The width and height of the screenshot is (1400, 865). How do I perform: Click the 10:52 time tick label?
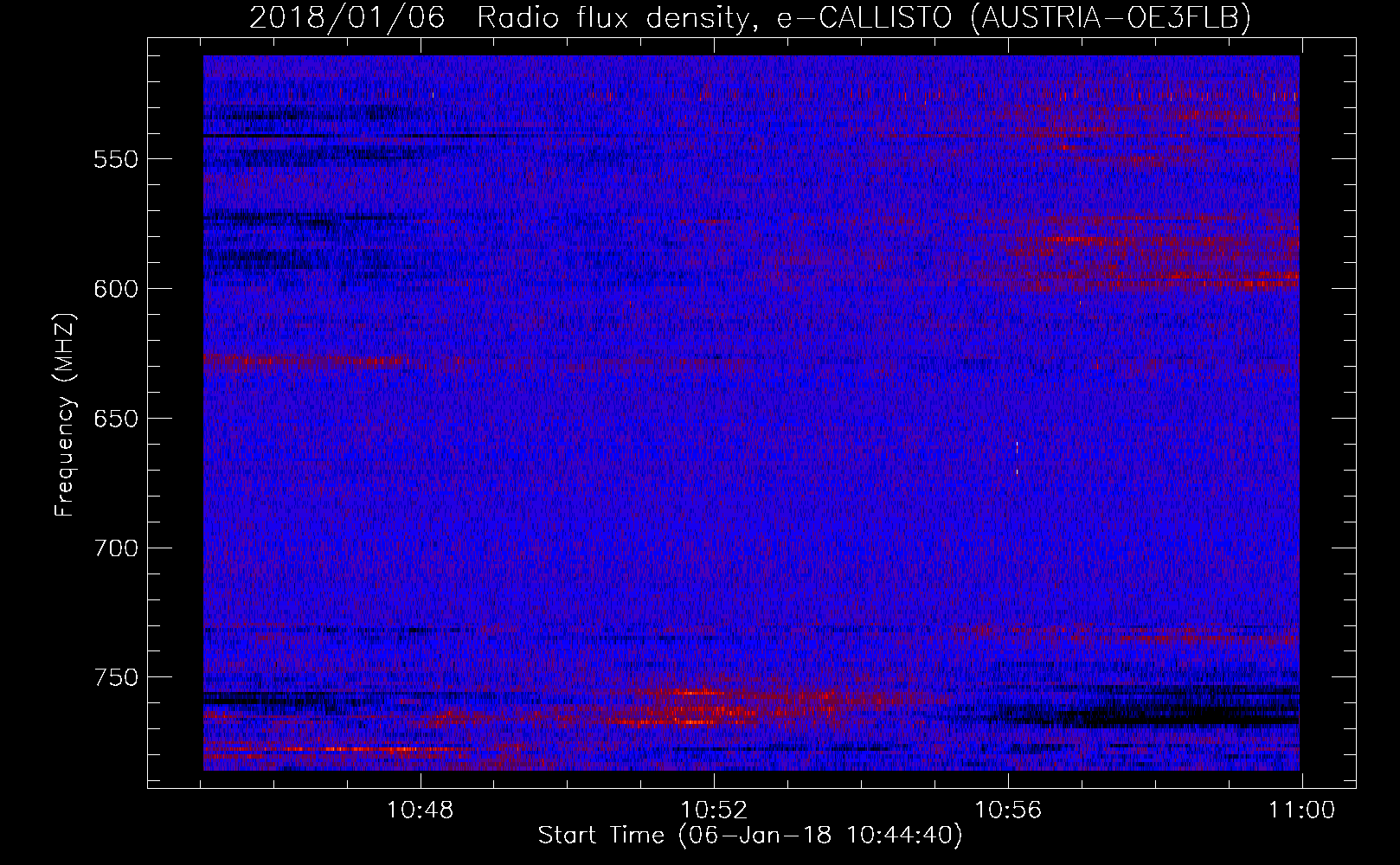pos(714,811)
